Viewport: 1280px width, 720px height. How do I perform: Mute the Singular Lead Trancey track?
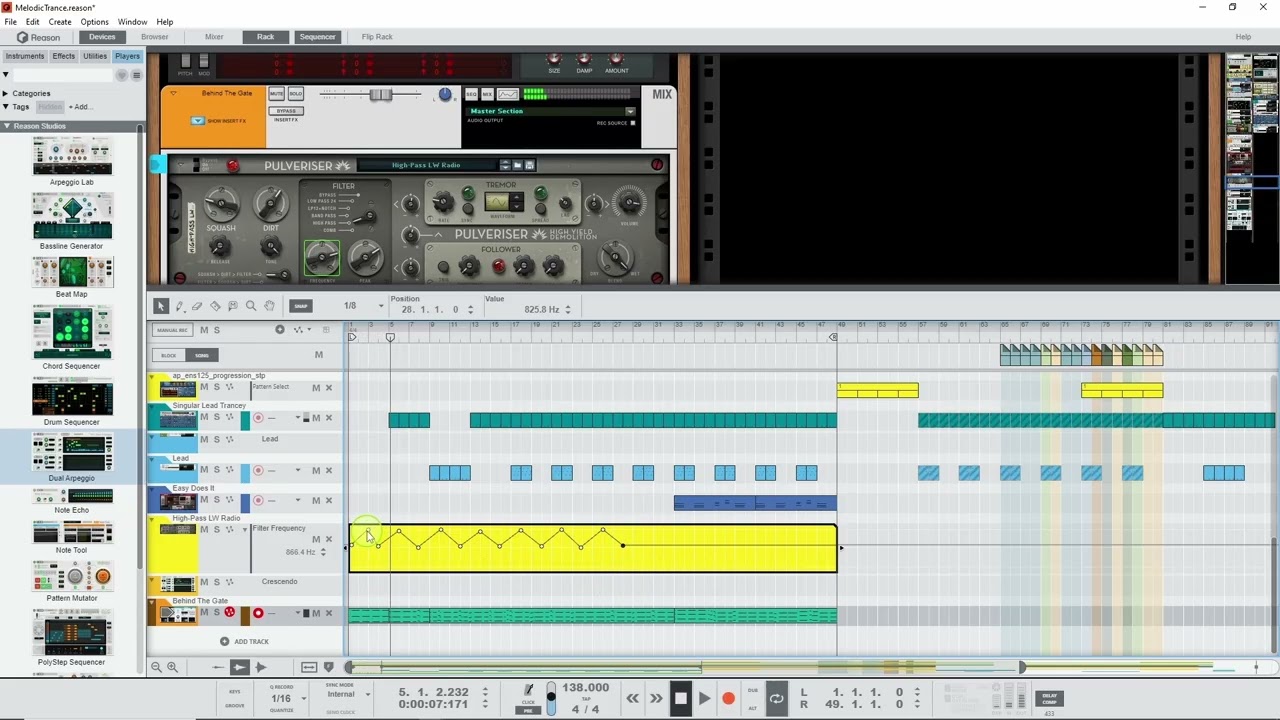tap(204, 417)
